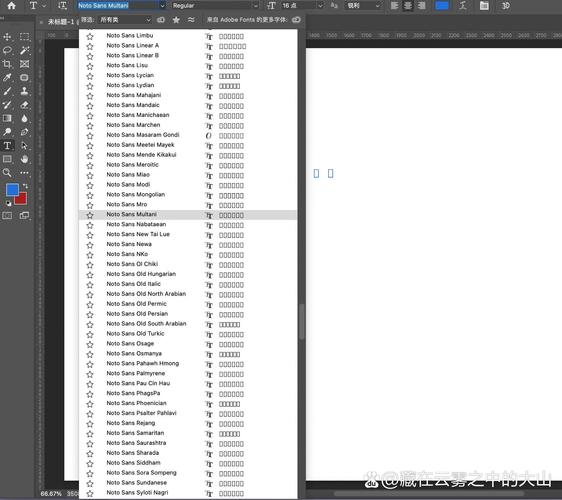Favorite the Noto Sans Mandaic font star

90,106
